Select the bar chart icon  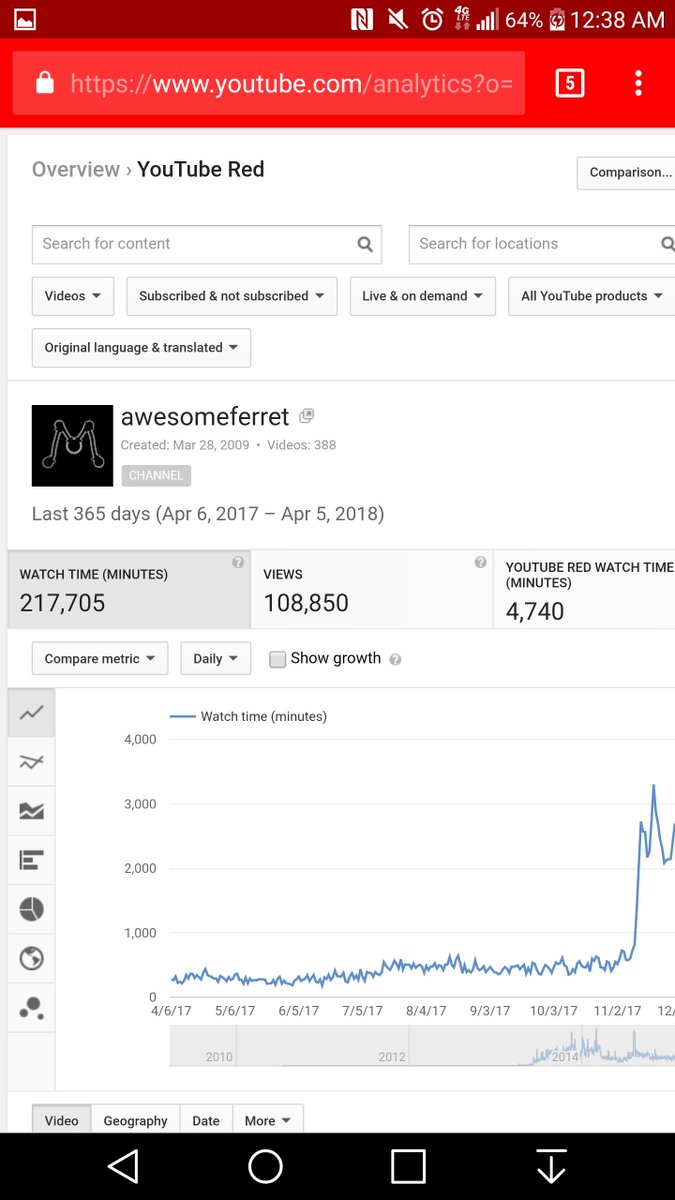31,860
